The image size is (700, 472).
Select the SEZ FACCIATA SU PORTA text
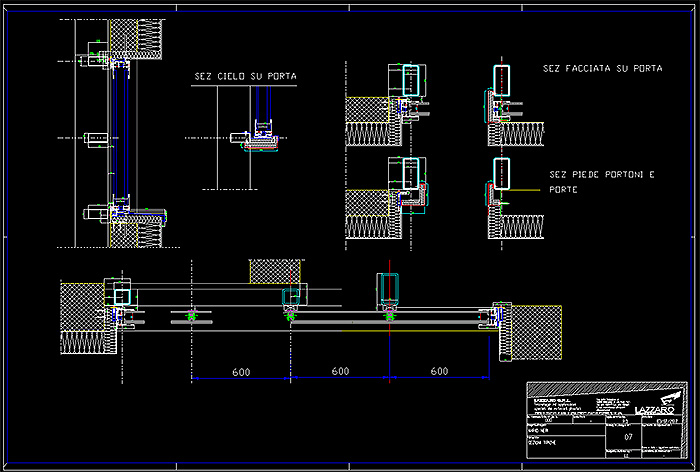(x=601, y=69)
